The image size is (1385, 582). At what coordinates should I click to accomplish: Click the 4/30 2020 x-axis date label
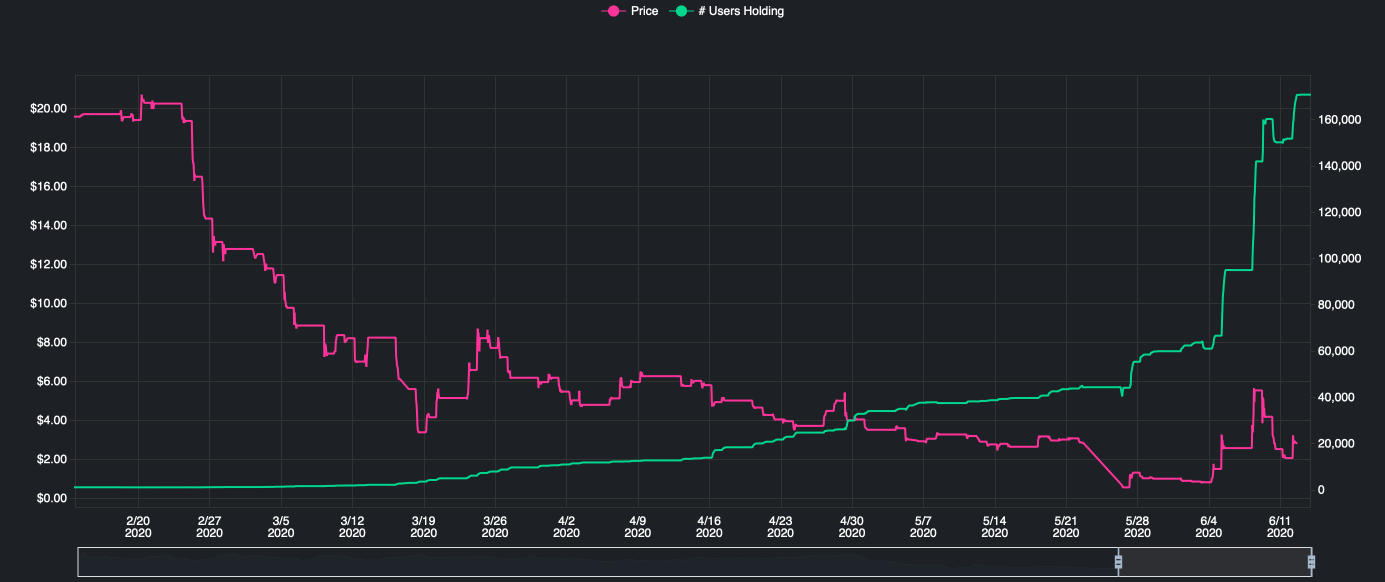click(851, 527)
